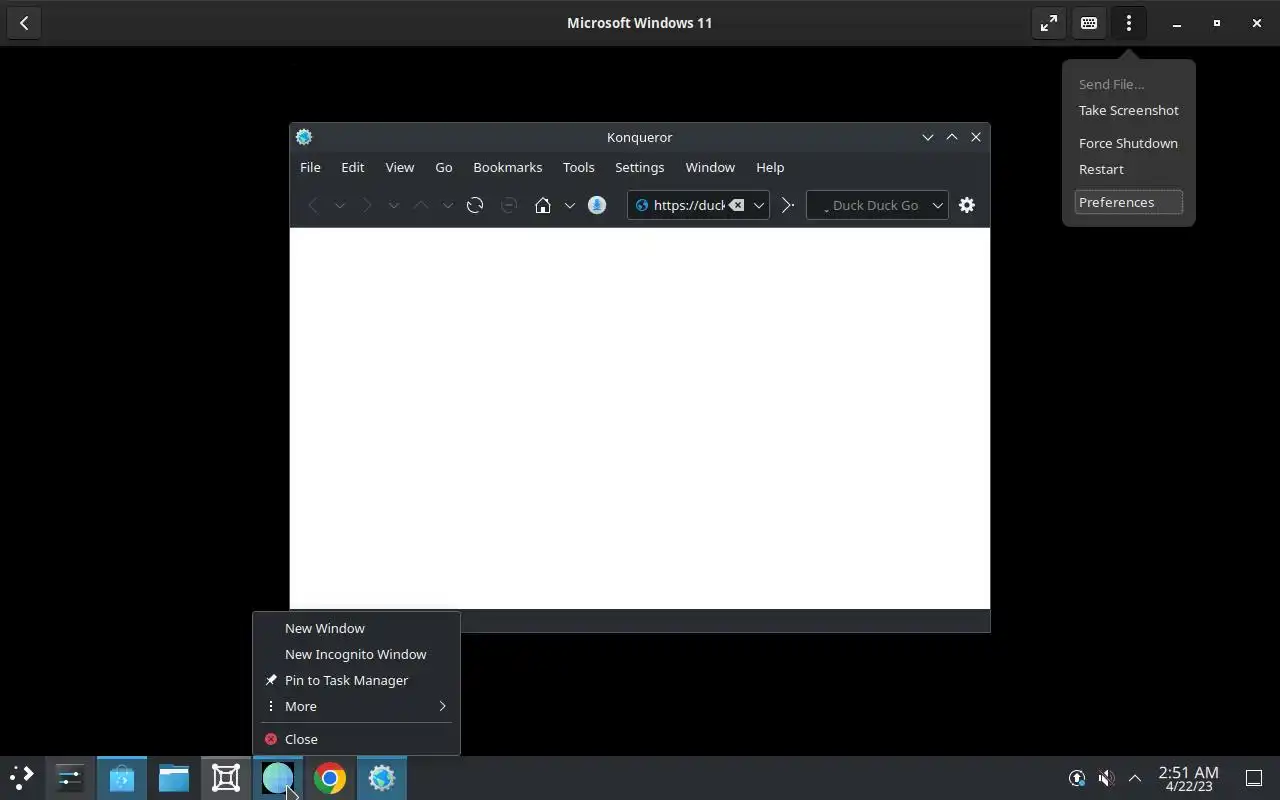Screen dimensions: 1280x800
Task: Click the square frame app icon in taskbar
Action: [226, 778]
